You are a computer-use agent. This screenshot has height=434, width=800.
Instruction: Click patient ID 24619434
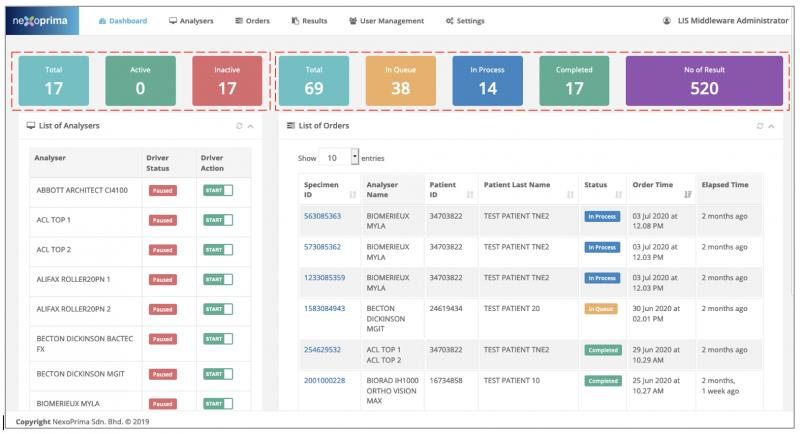point(446,308)
